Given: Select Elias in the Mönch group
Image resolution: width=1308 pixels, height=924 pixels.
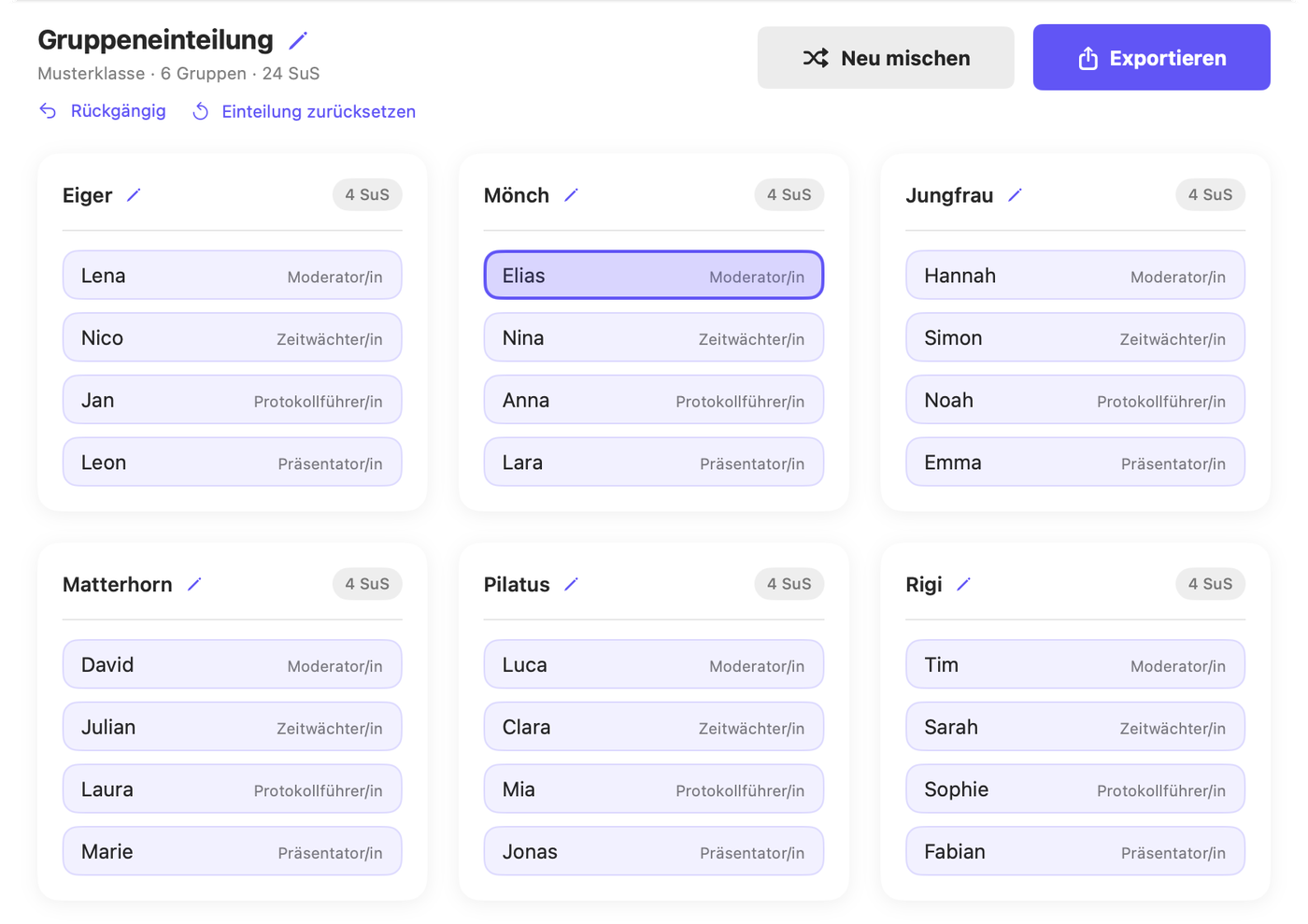Looking at the screenshot, I should [x=654, y=276].
